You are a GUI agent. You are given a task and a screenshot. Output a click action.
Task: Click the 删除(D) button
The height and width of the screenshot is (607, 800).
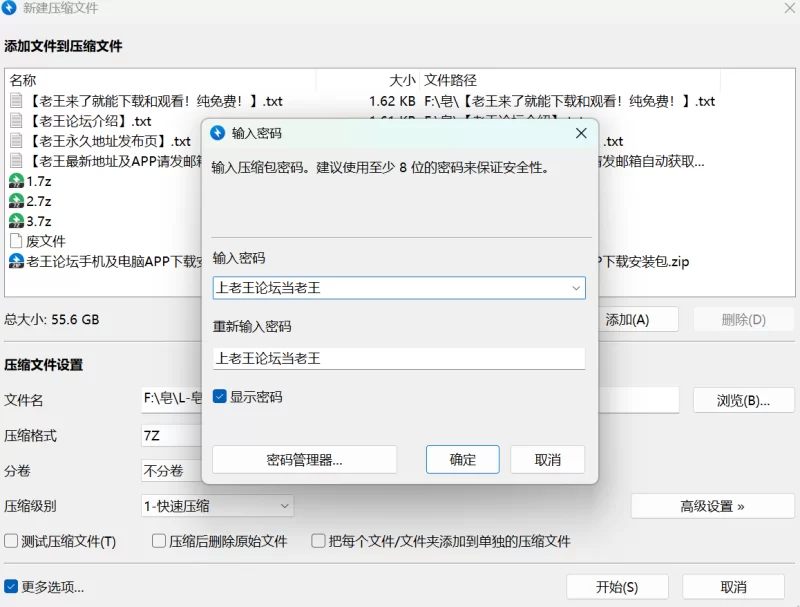click(743, 320)
